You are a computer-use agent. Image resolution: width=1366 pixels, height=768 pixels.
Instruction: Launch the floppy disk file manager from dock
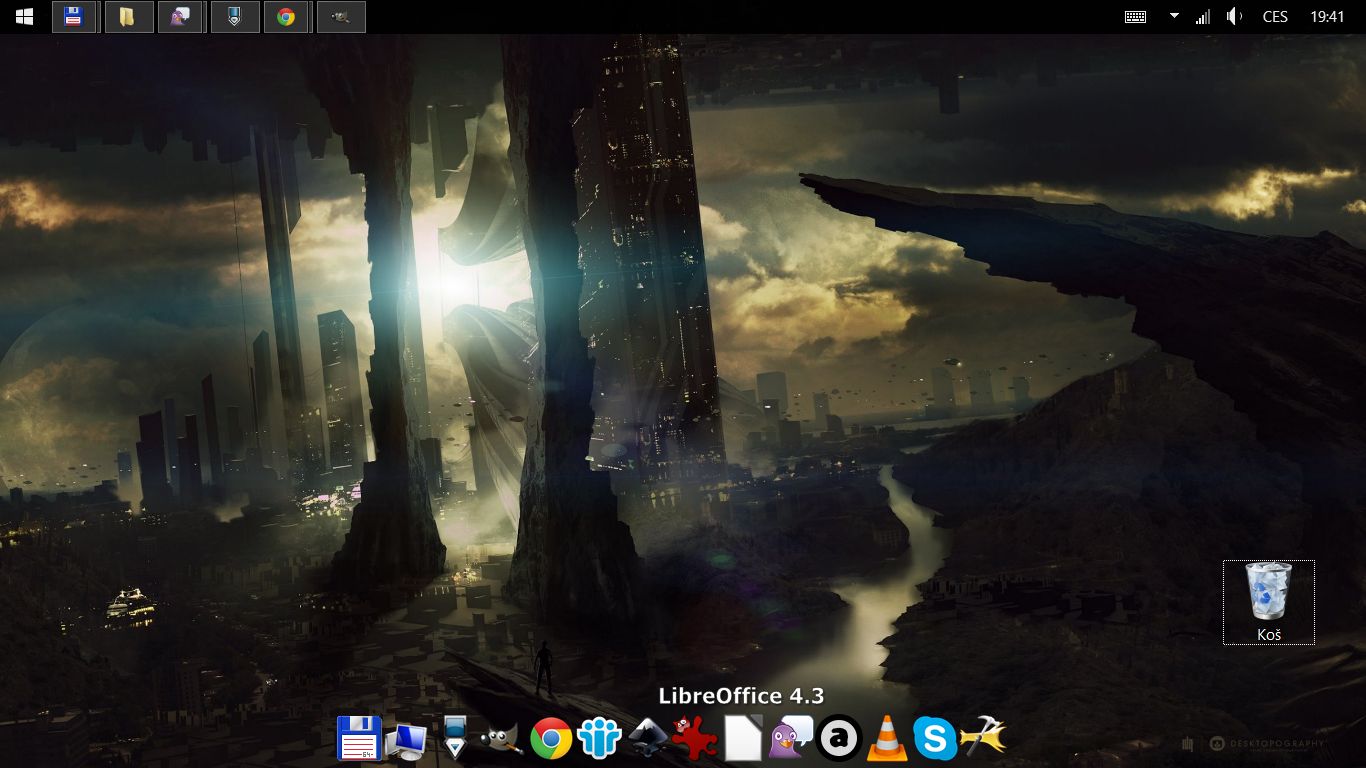click(359, 739)
